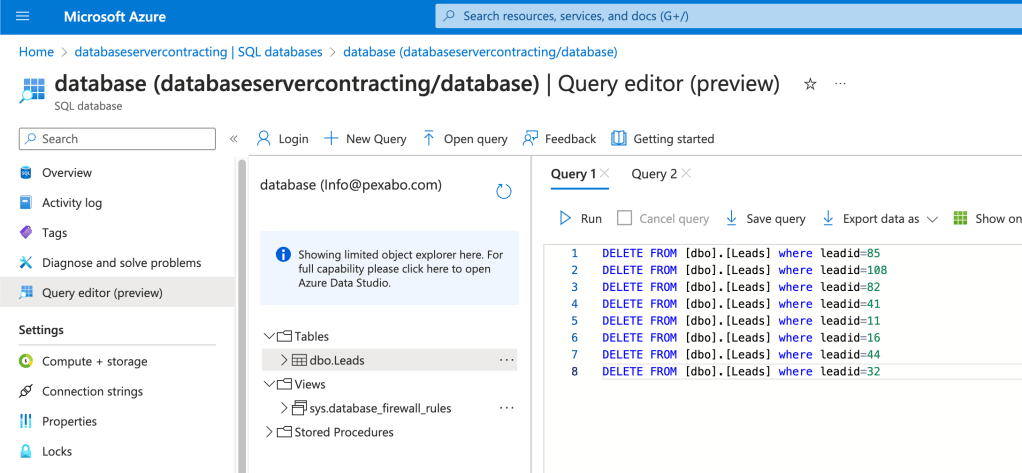Screen dimensions: 1022x473
Task: Close the Query 1 tab
Action: click(605, 173)
